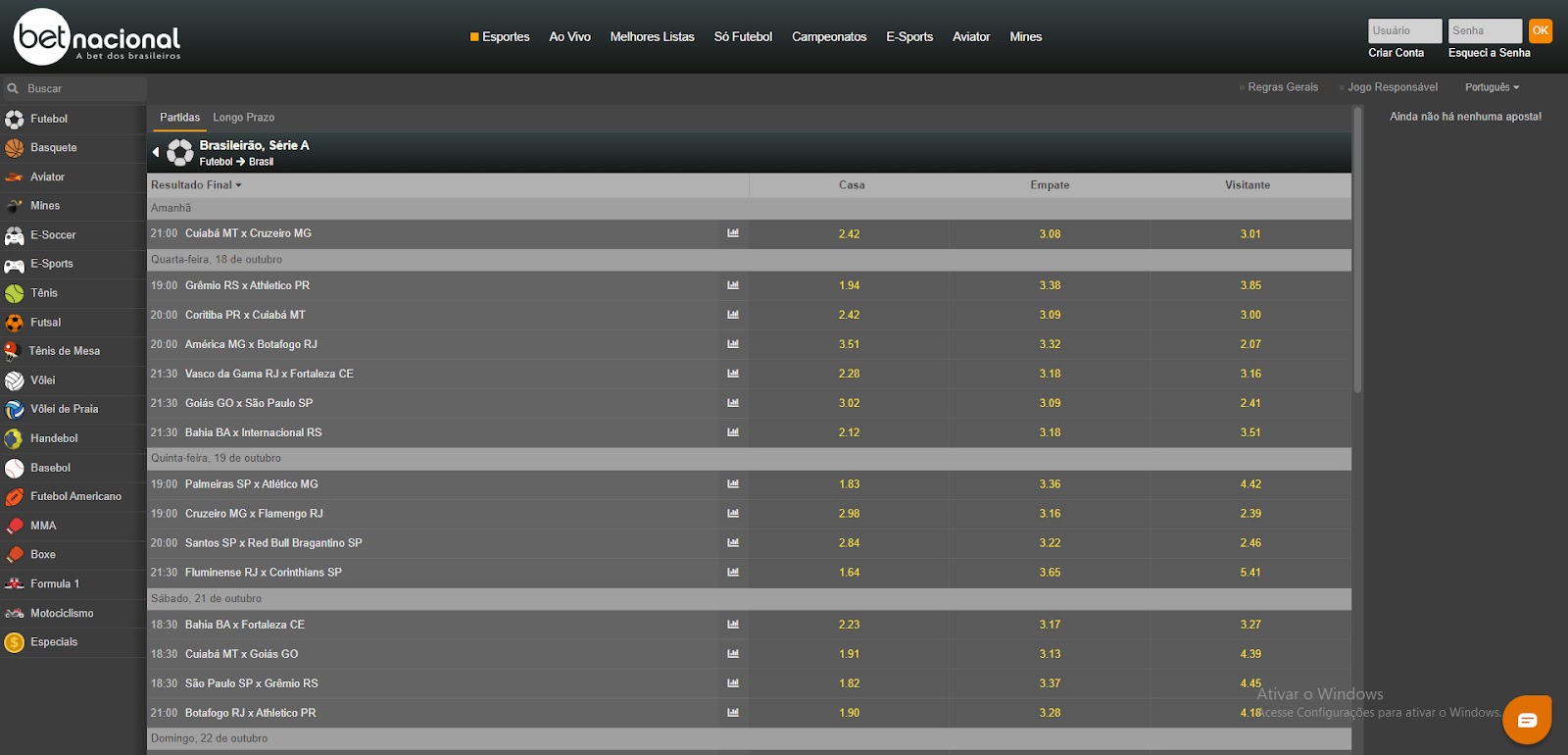Screen dimensions: 1568x755
Task: Select Empate odds 3.22 for Santos x Red Bull Bragantino
Action: pos(1050,543)
